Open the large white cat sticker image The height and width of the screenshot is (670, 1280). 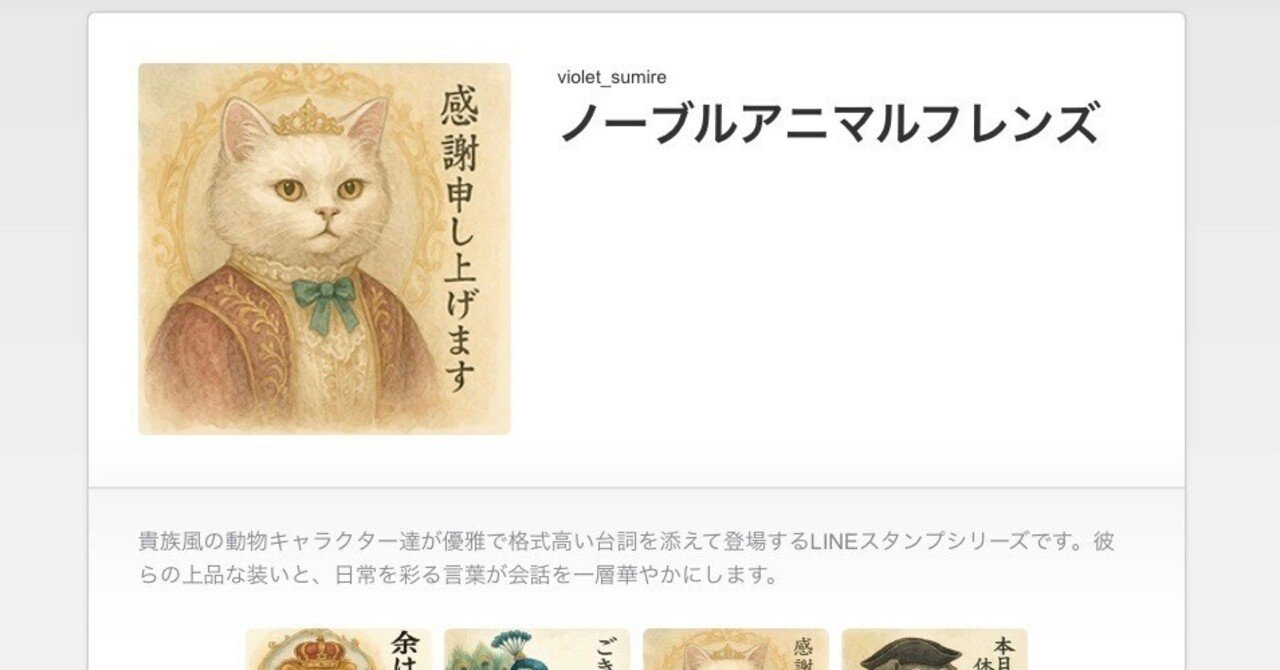(324, 249)
